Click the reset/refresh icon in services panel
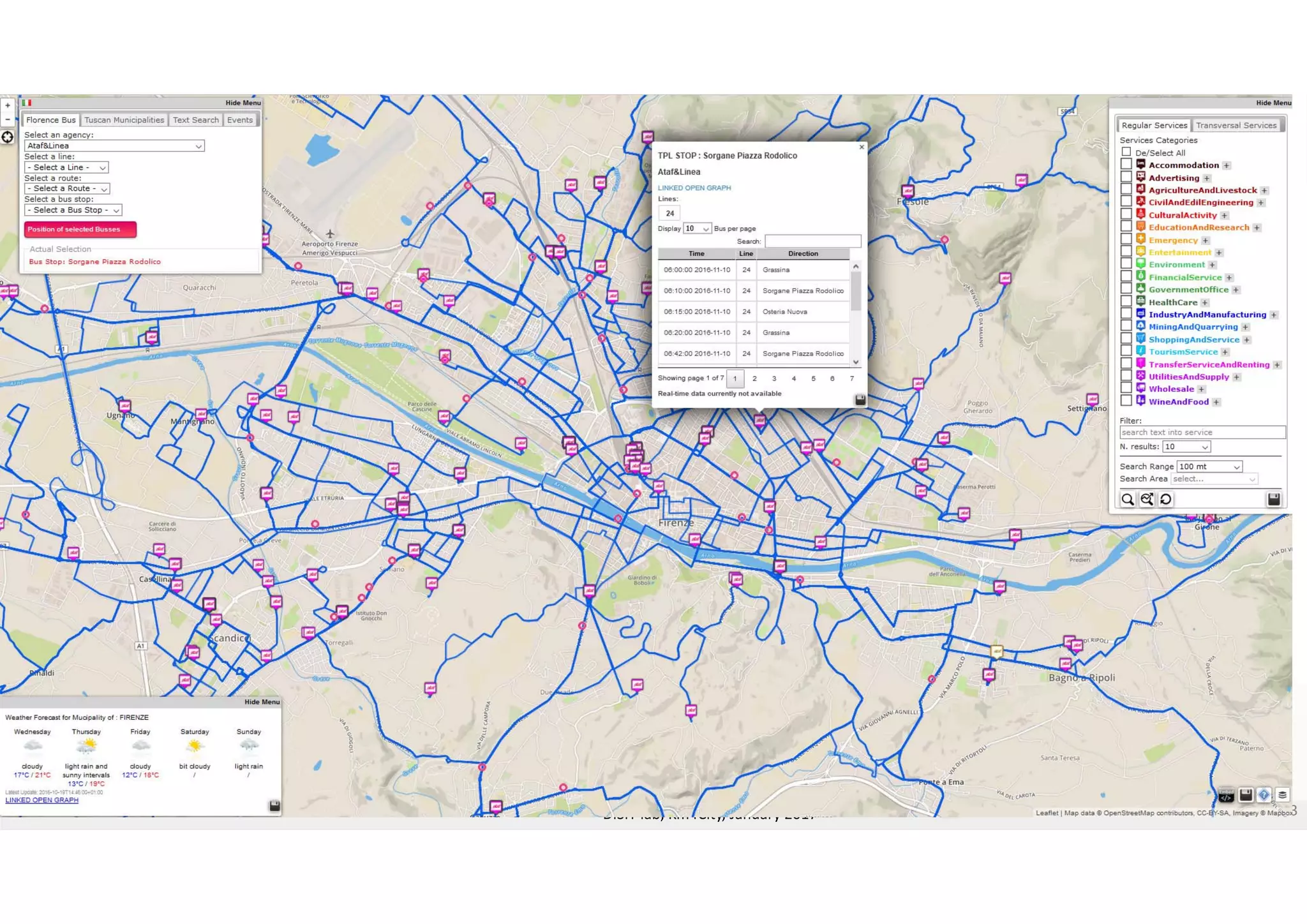 pyautogui.click(x=1166, y=500)
